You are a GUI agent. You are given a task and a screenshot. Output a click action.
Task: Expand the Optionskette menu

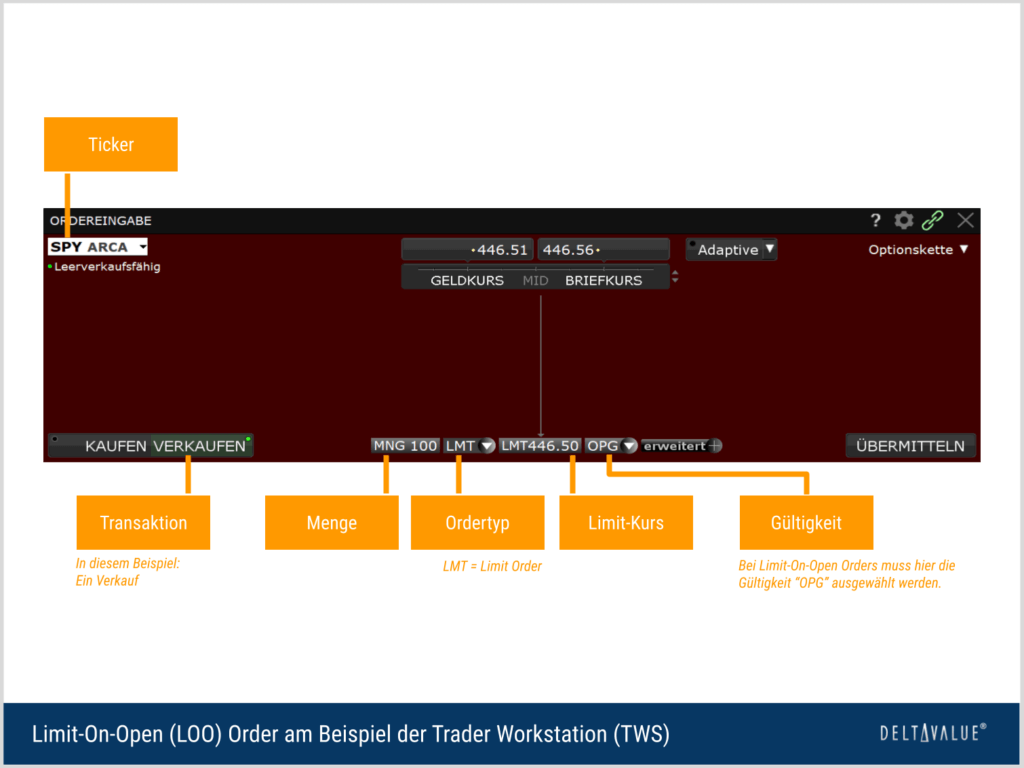[918, 249]
